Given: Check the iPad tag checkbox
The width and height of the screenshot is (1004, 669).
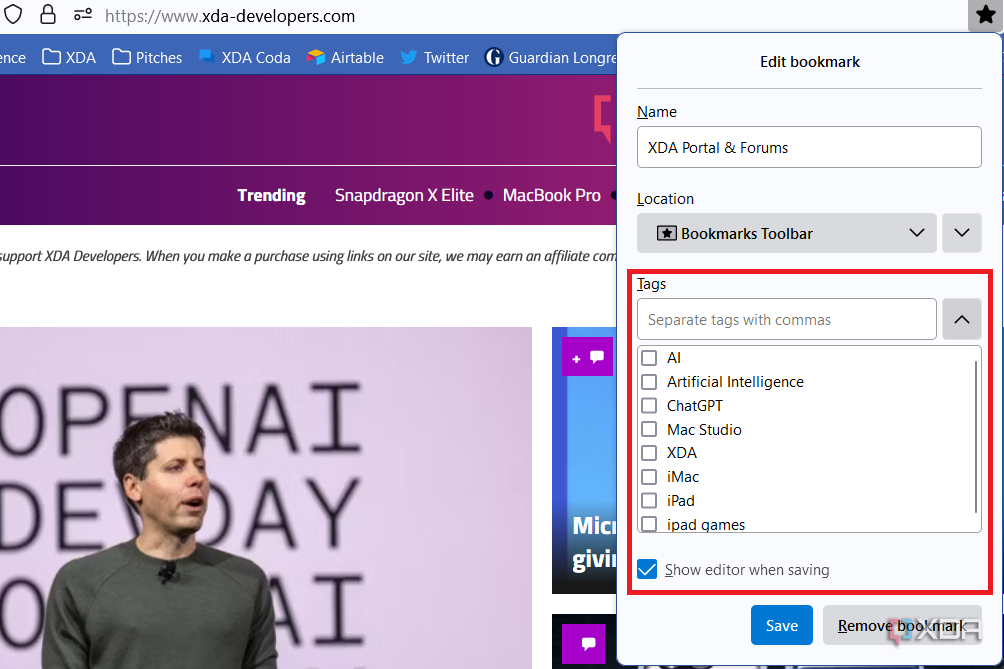Looking at the screenshot, I should (x=649, y=501).
